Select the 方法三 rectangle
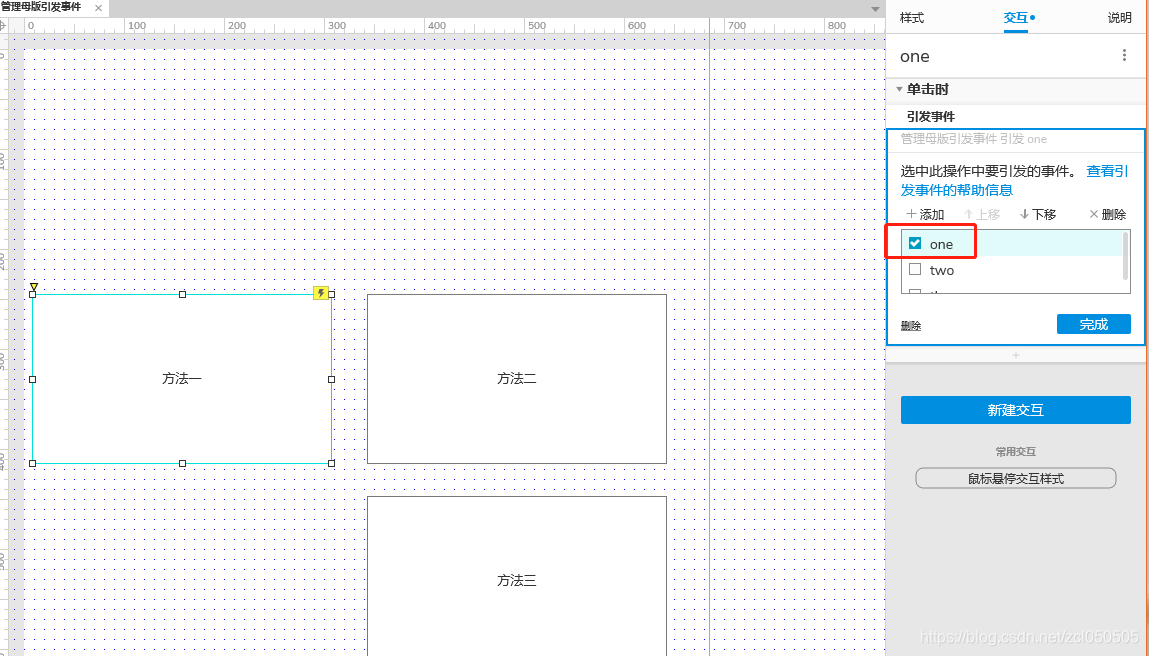 tap(517, 576)
